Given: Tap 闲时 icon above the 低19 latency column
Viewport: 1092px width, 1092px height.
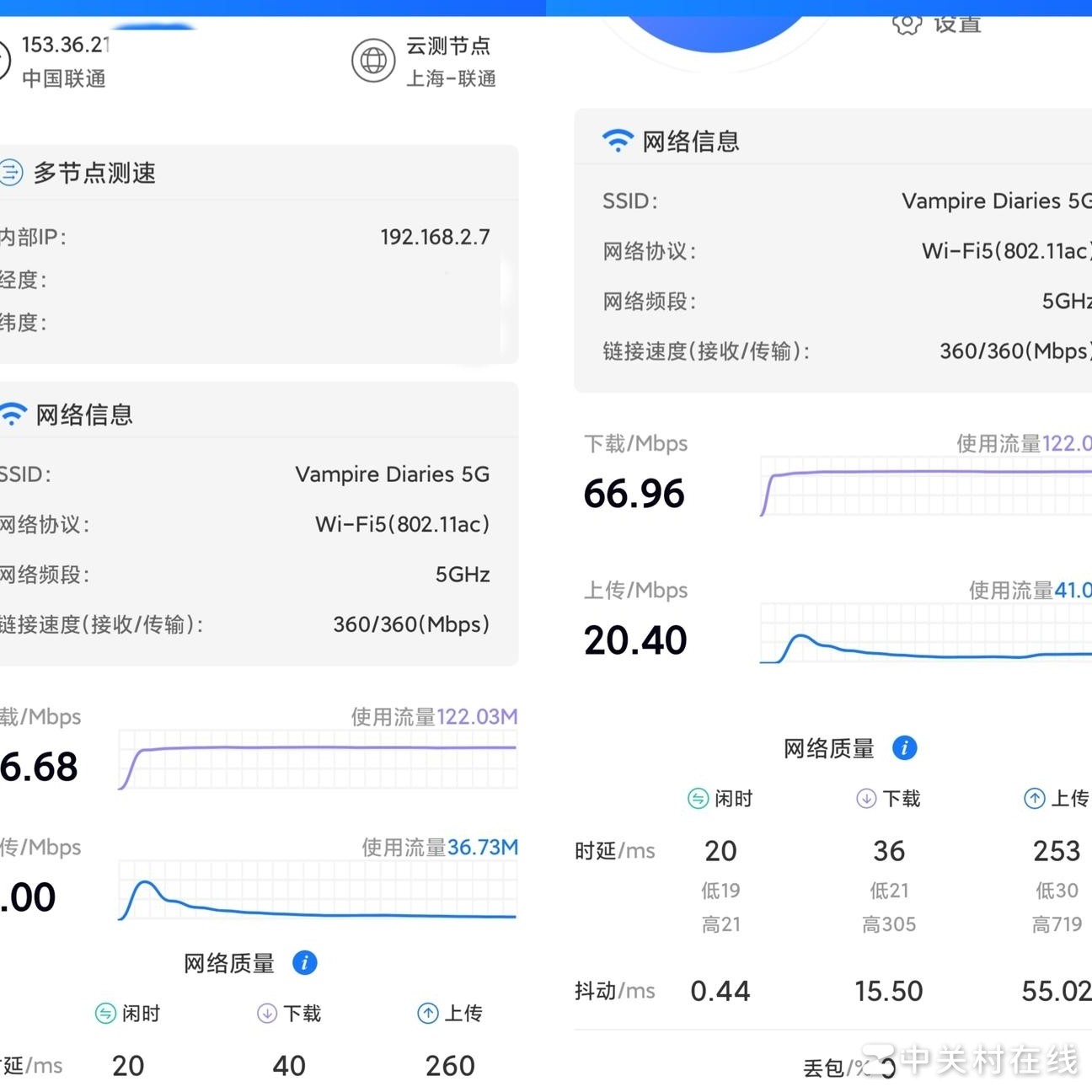Looking at the screenshot, I should click(x=698, y=798).
